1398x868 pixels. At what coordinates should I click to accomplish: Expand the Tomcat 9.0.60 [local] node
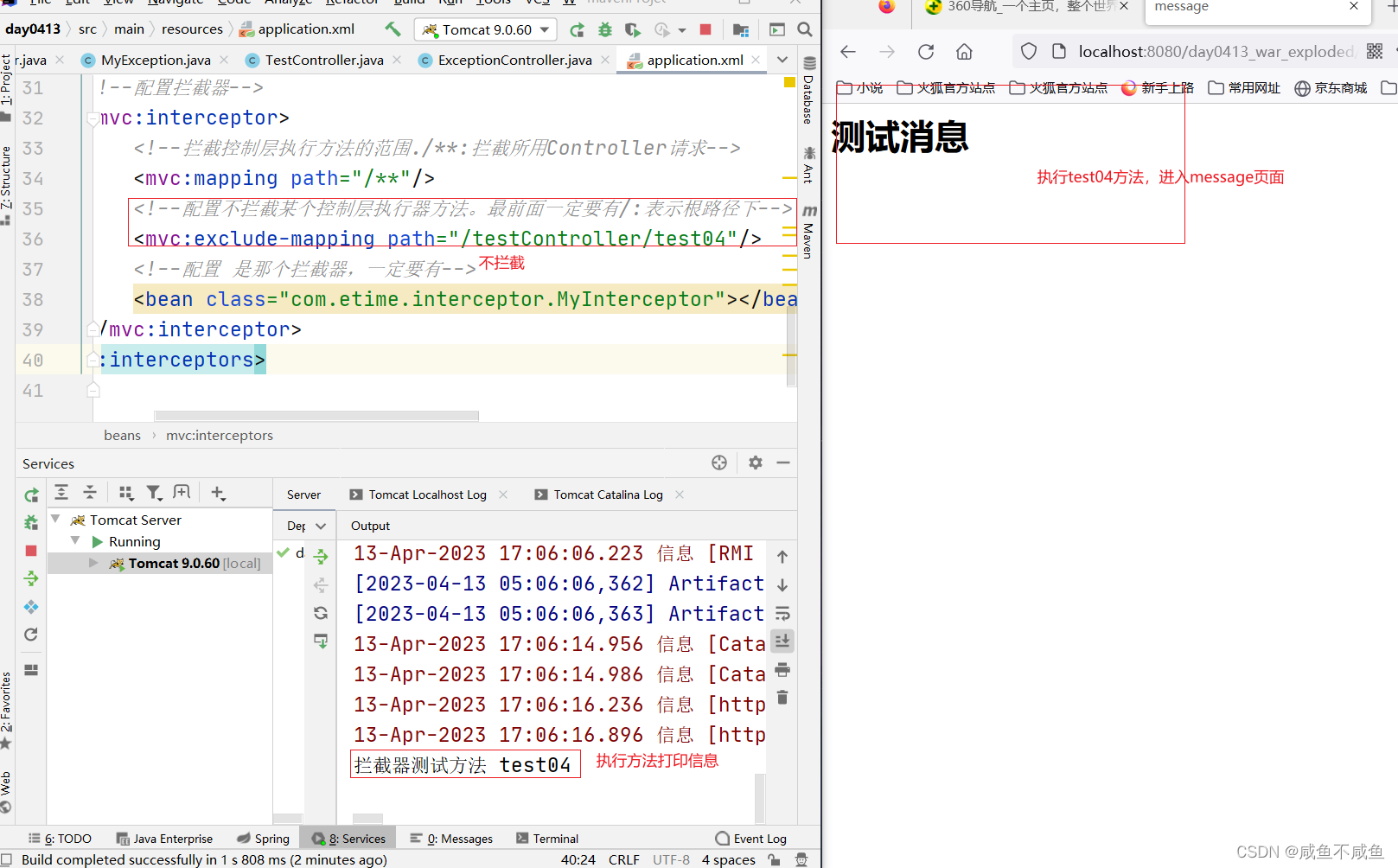pos(93,563)
